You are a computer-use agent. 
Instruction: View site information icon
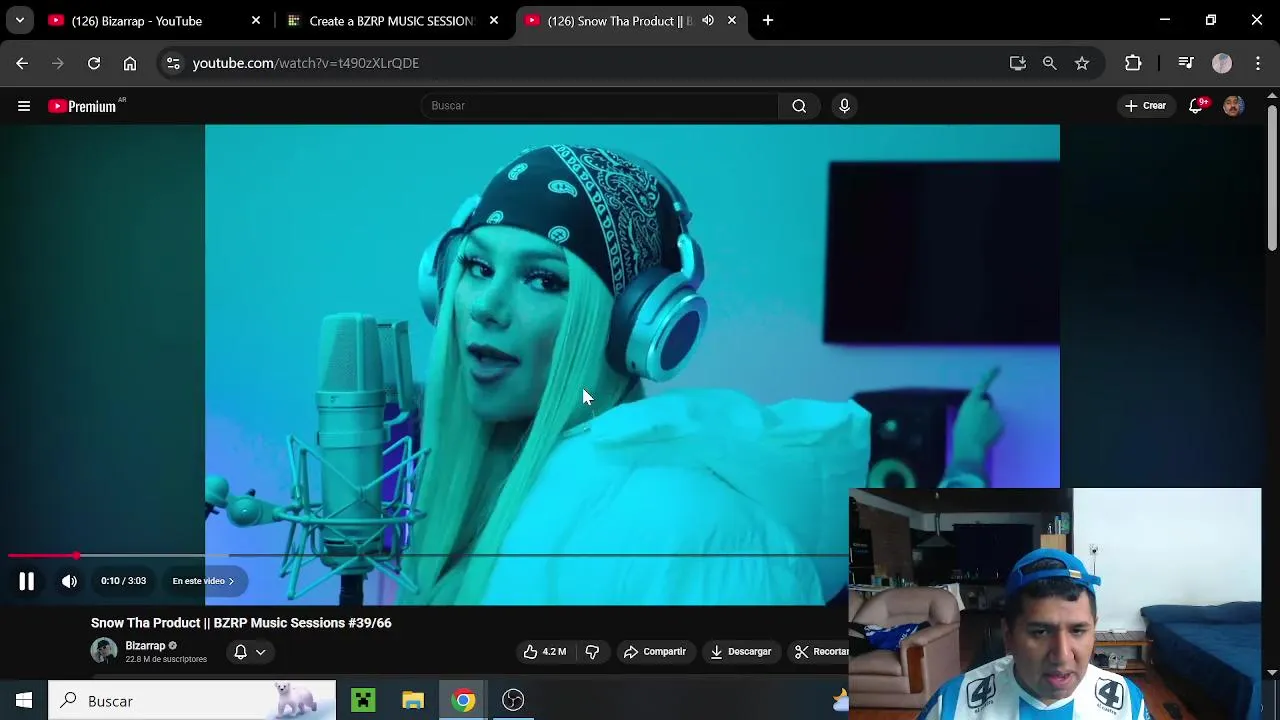[173, 63]
